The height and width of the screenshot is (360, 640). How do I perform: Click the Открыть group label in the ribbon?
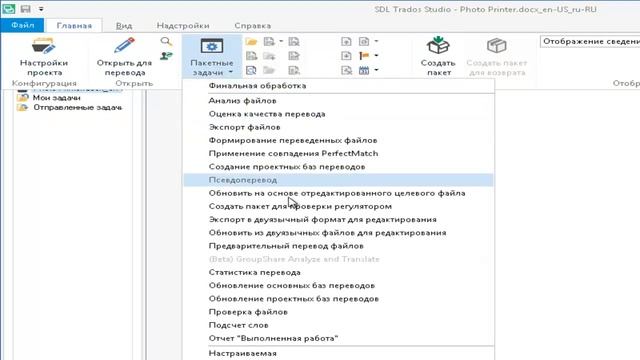click(134, 83)
